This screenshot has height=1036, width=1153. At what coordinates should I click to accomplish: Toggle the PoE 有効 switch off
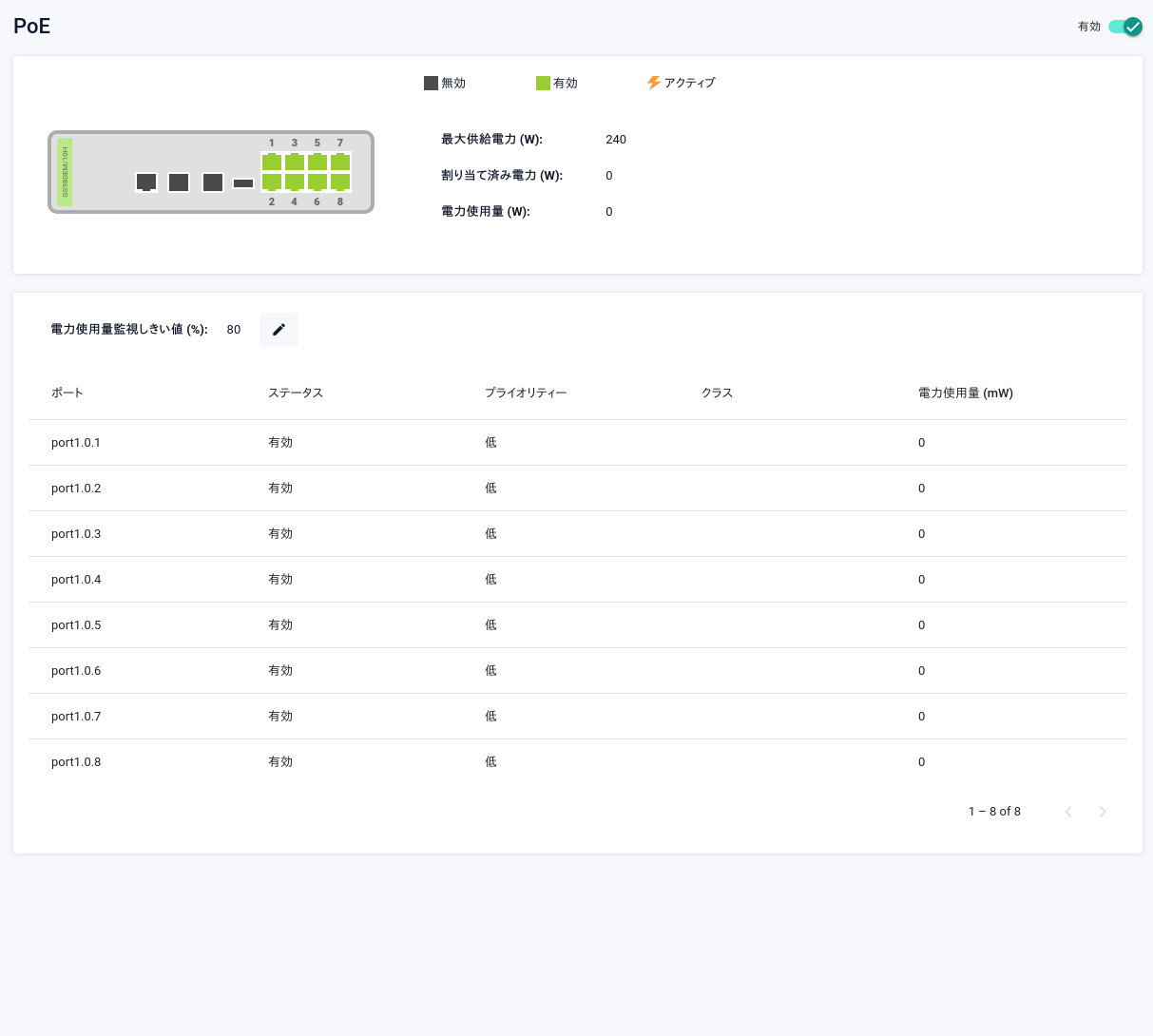pos(1124,27)
